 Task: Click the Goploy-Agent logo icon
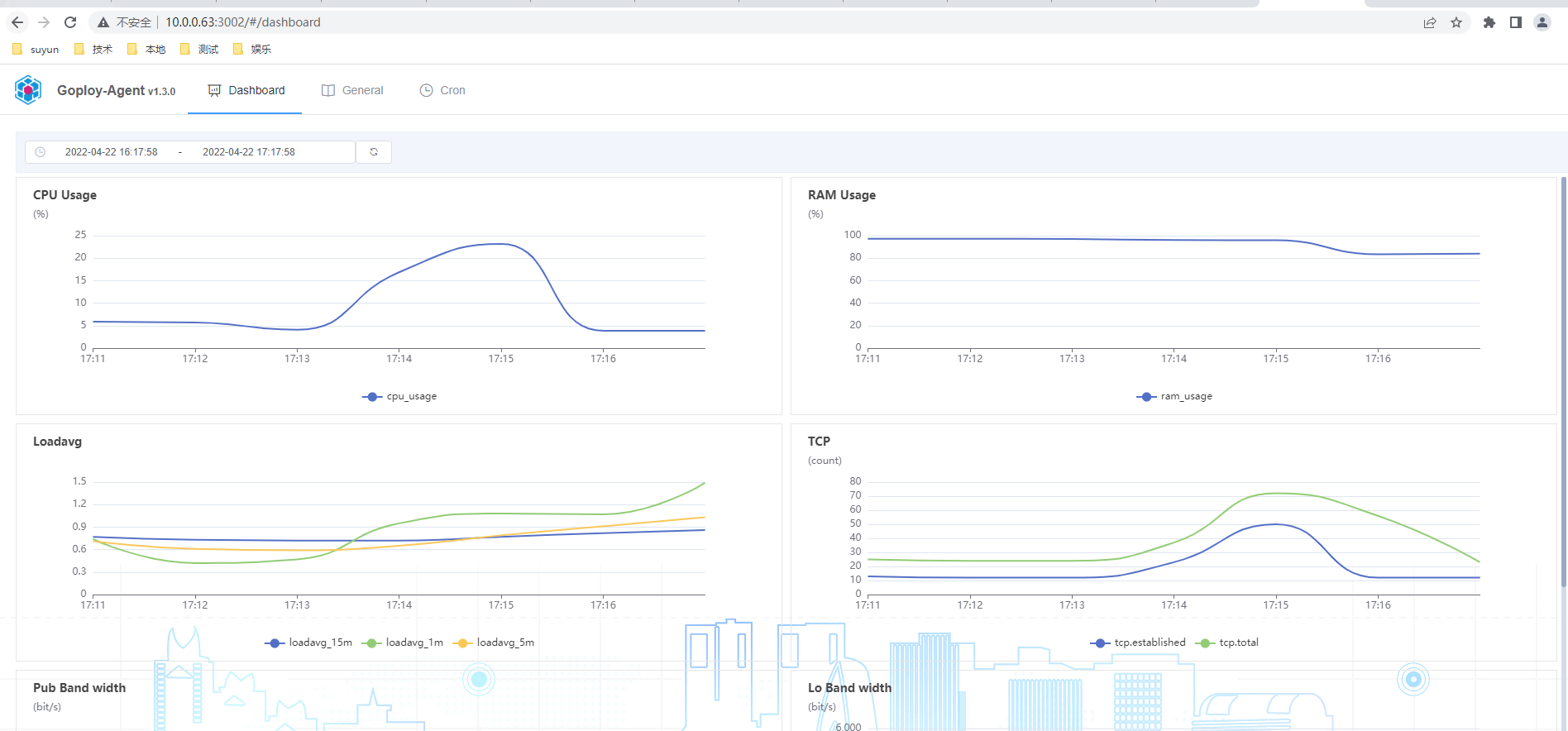tap(28, 90)
